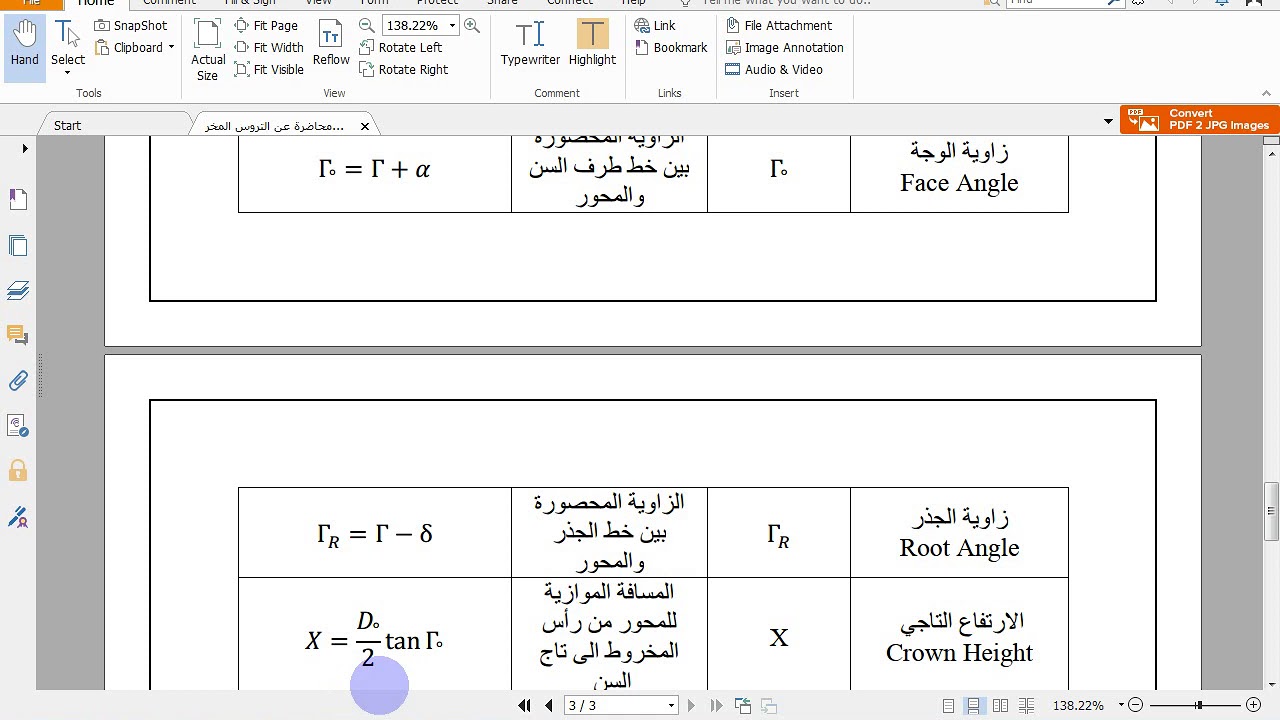This screenshot has height=720, width=1280.
Task: Add a Bookmark
Action: pos(670,47)
